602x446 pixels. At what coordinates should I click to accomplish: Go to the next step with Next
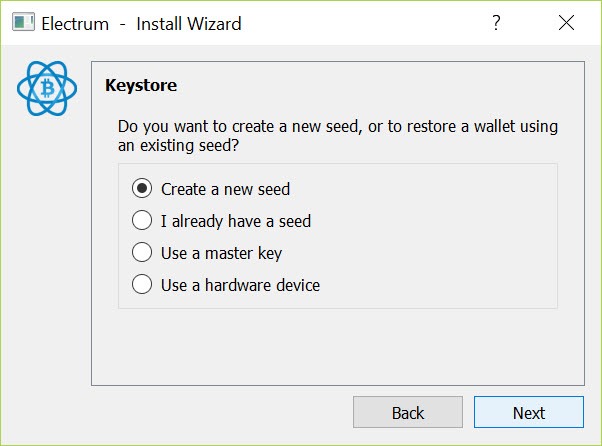[529, 412]
